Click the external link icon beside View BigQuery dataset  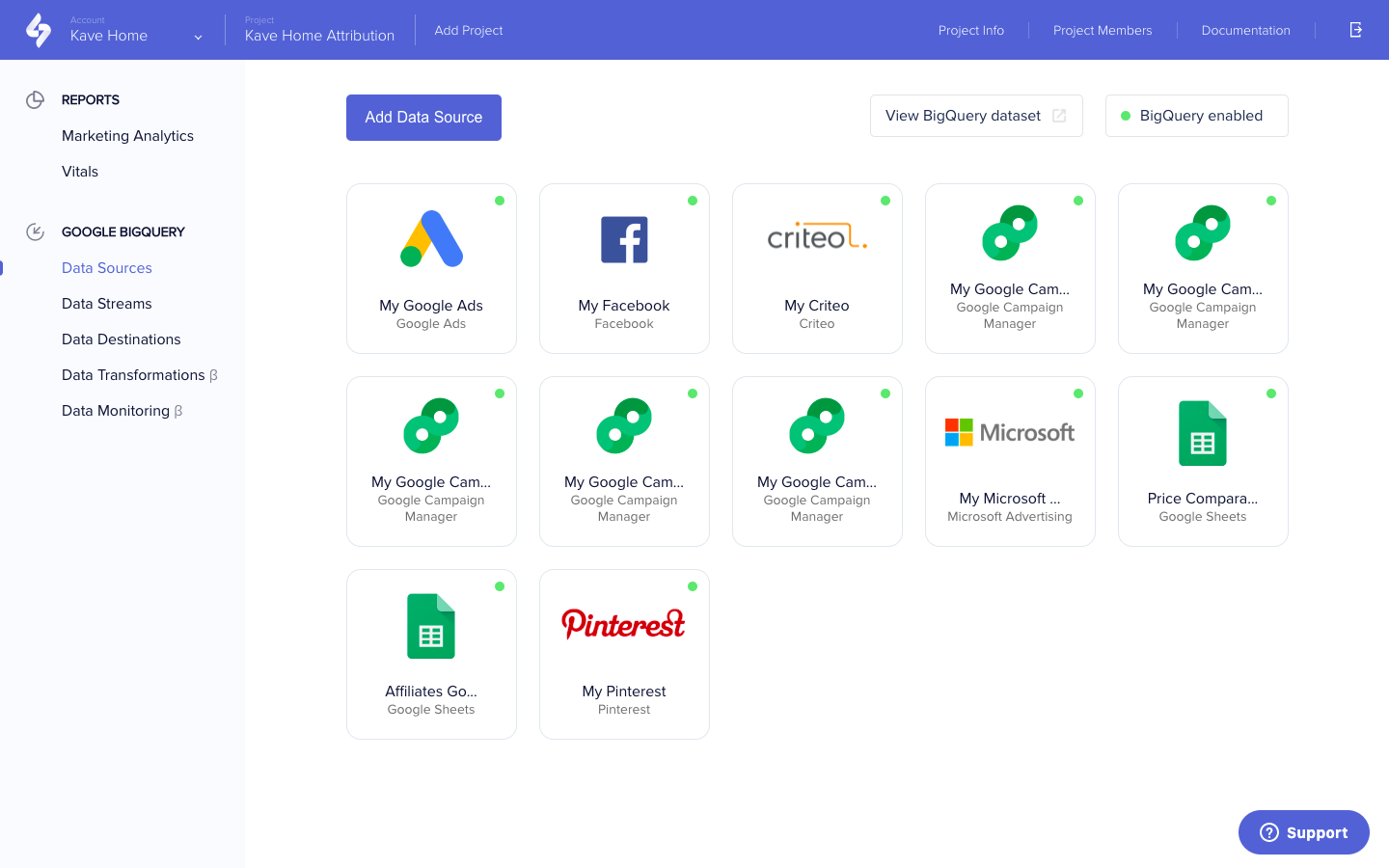click(1059, 116)
